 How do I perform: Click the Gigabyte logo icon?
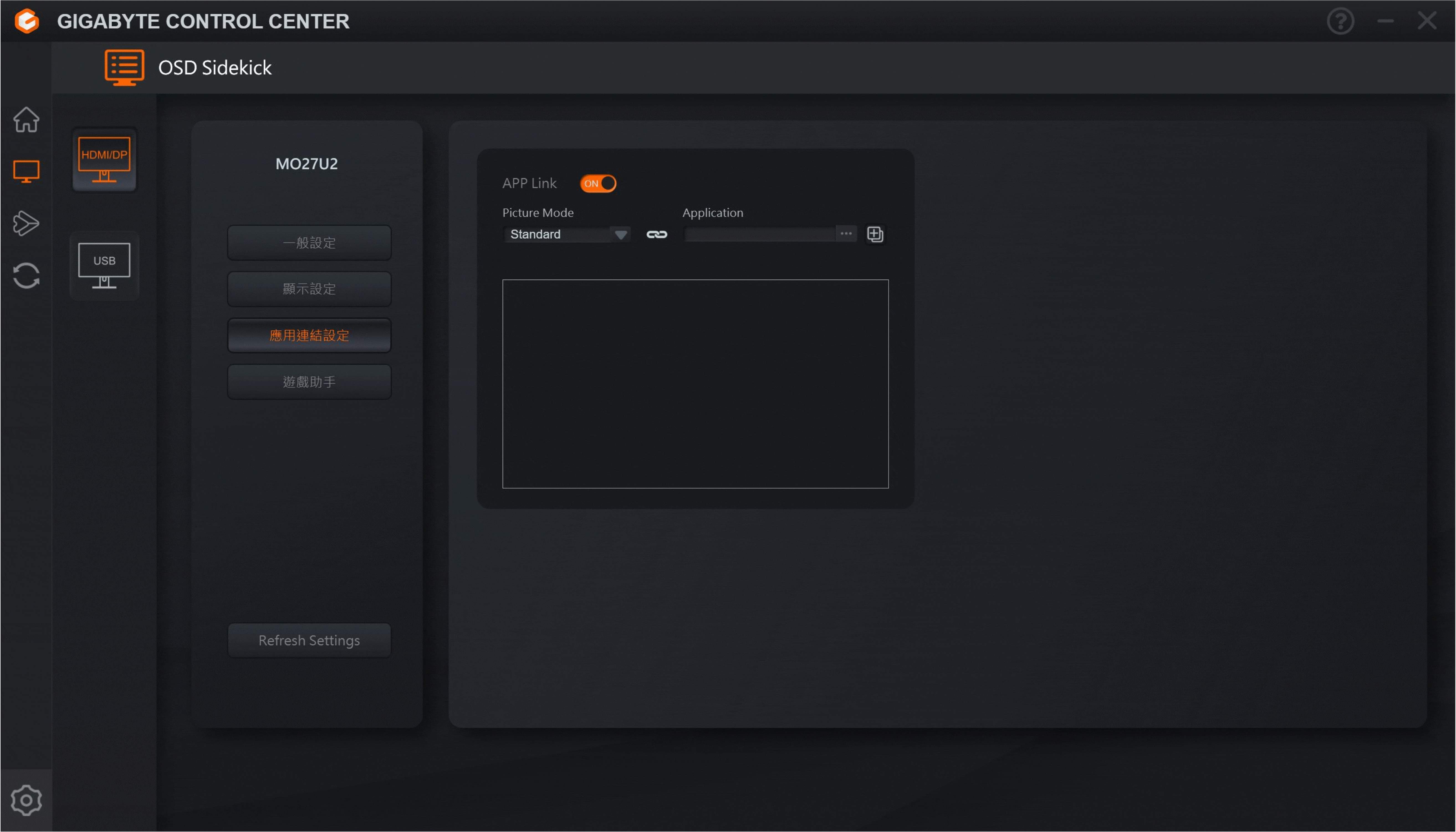[27, 21]
